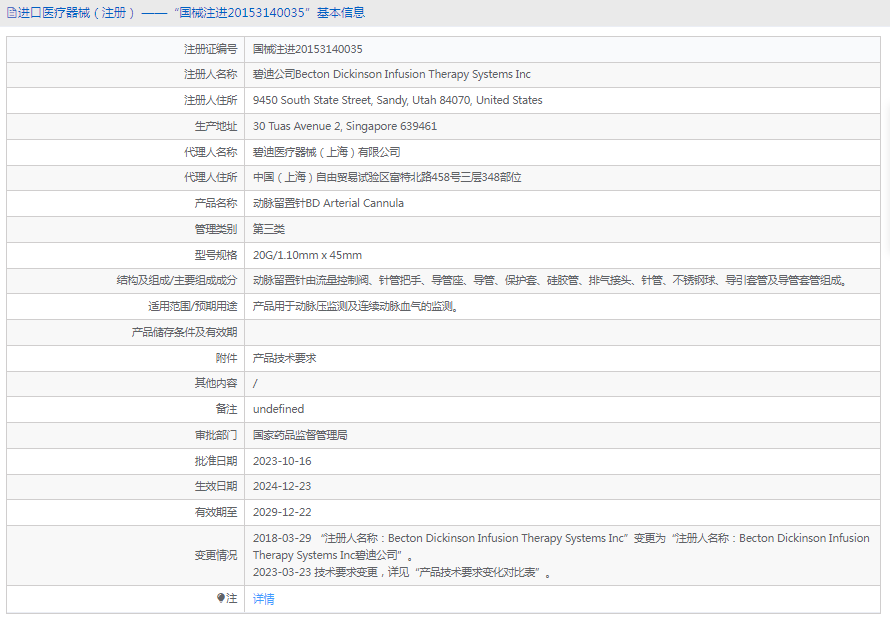Click the 变更情况 row label
The height and width of the screenshot is (621, 890).
[x=216, y=555]
